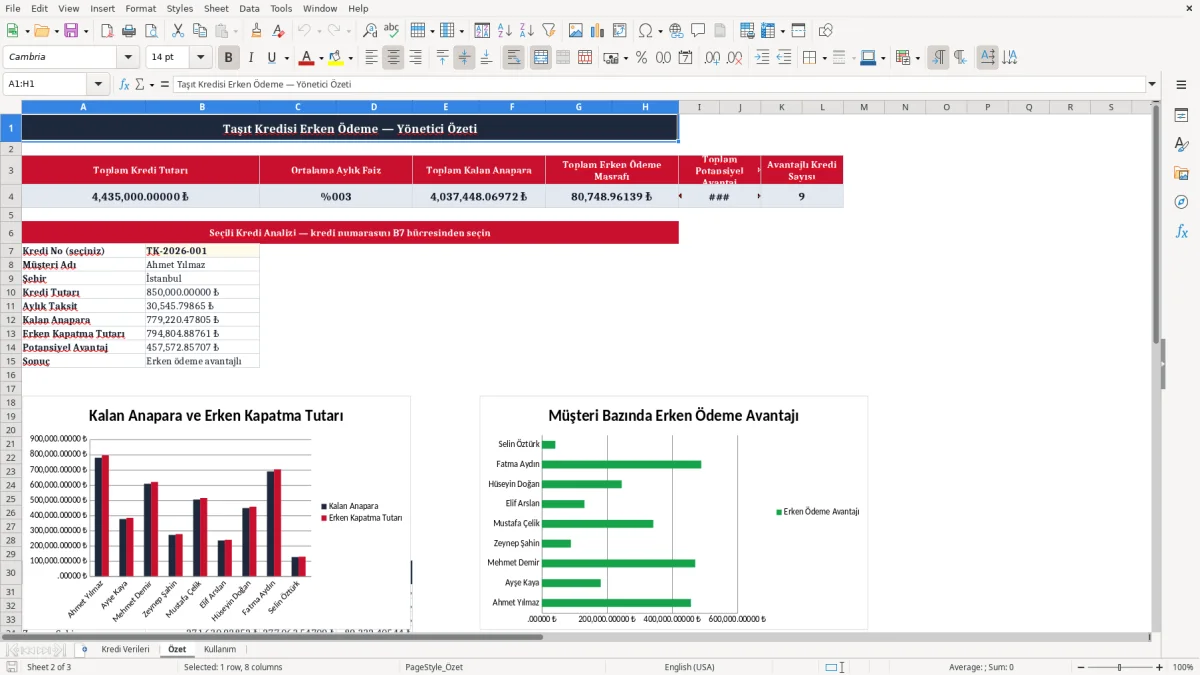Open Print Preview toggle icon
Viewport: 1200px width, 675px height.
152,31
